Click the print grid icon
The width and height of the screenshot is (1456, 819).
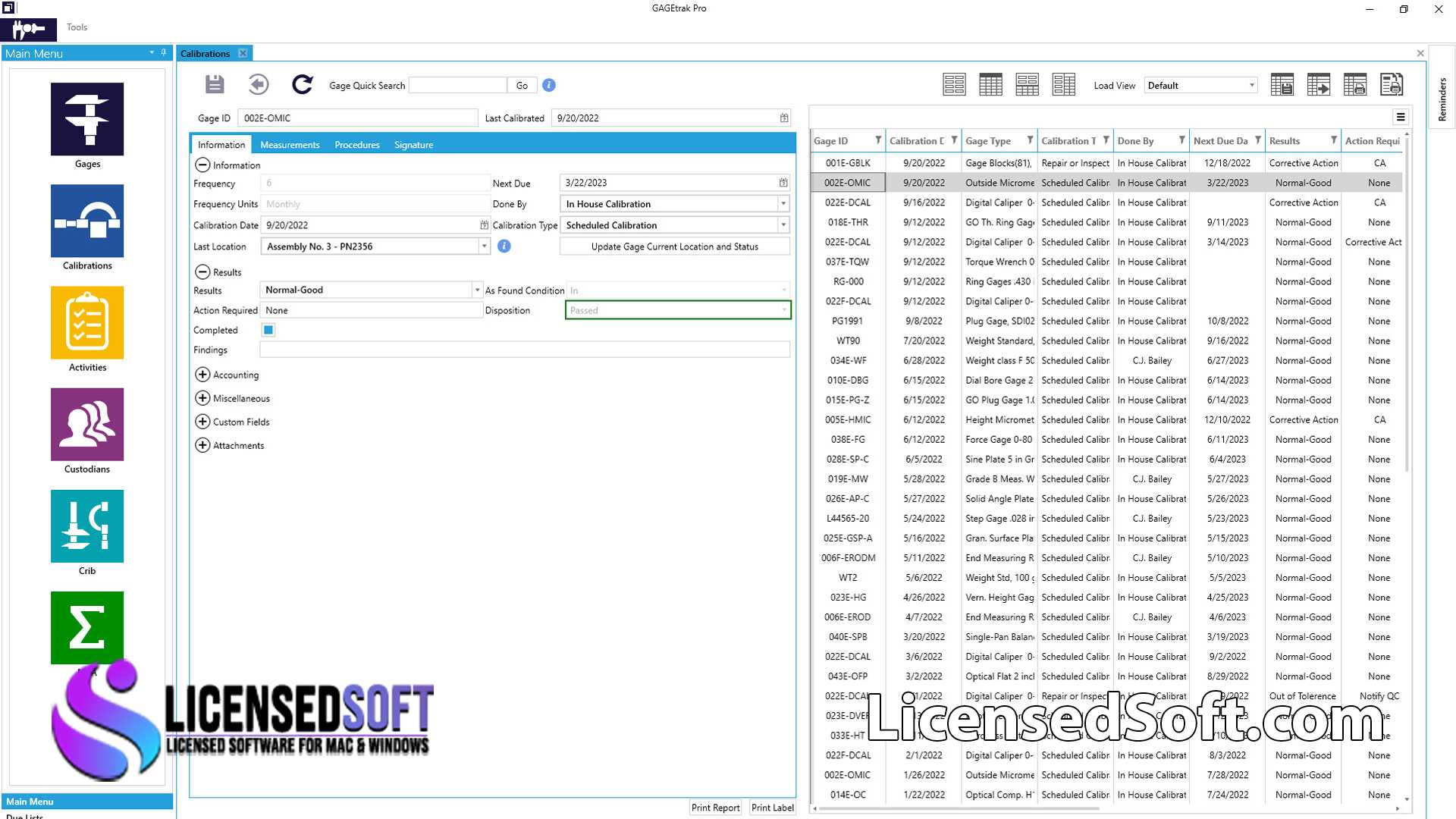(1355, 85)
